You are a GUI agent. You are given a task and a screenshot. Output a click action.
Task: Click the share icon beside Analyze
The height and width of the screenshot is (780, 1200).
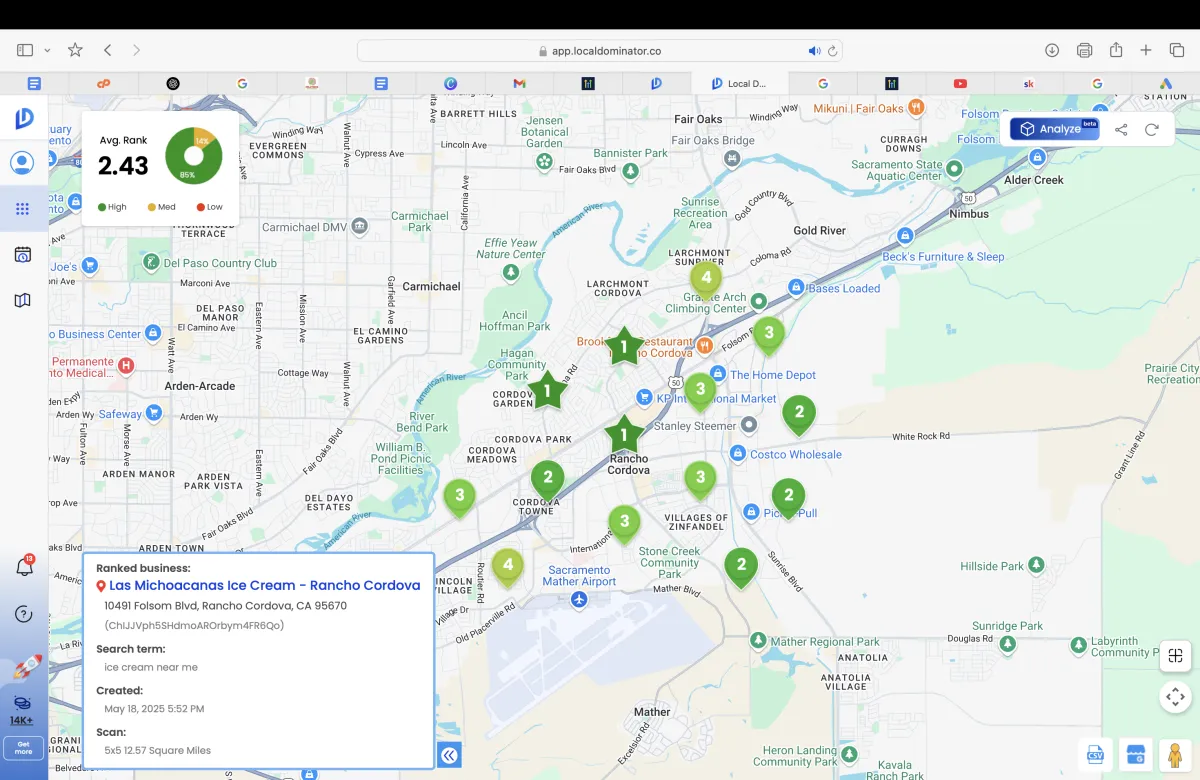pos(1121,129)
